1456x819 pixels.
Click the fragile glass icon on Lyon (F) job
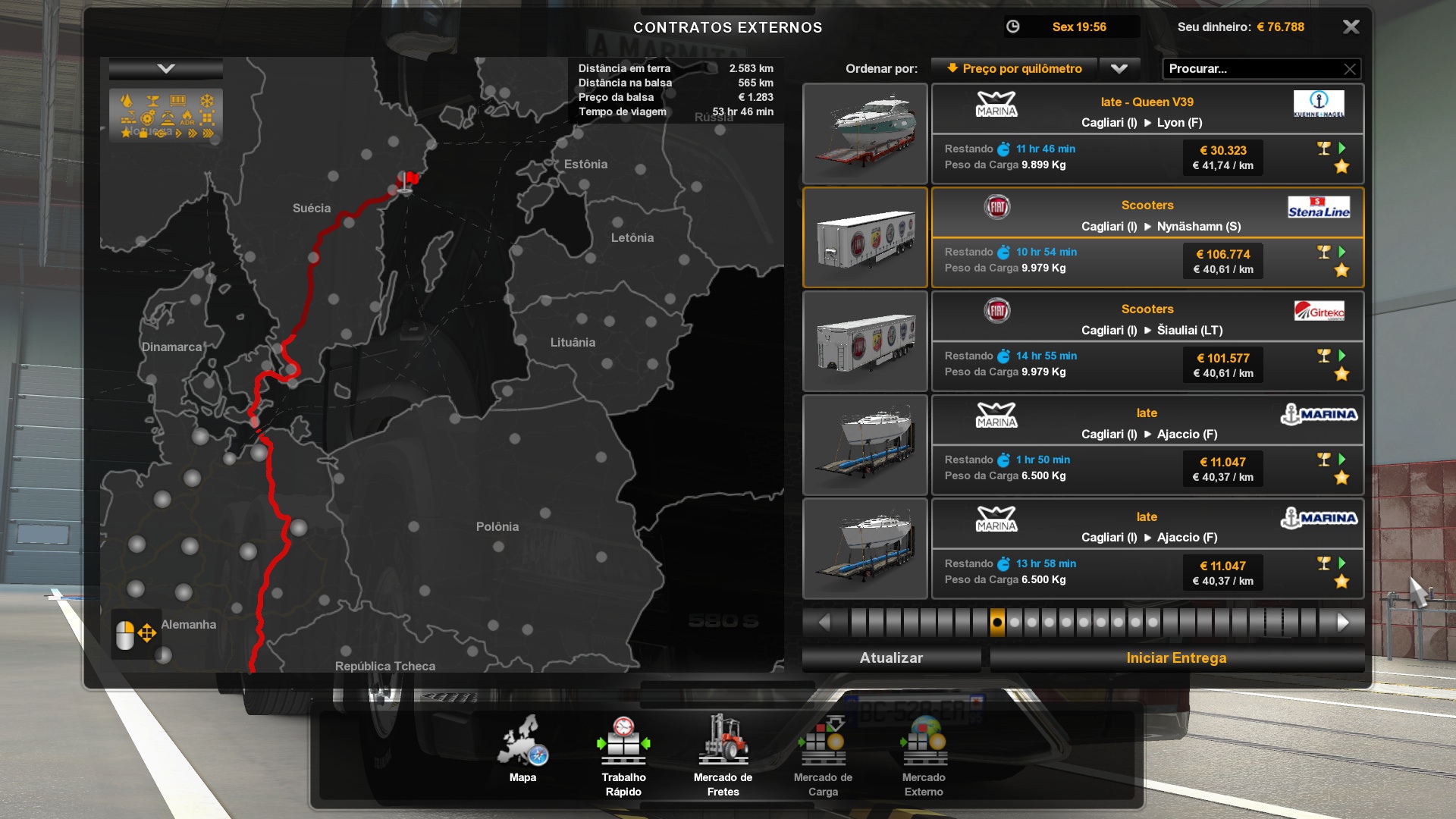(1324, 149)
